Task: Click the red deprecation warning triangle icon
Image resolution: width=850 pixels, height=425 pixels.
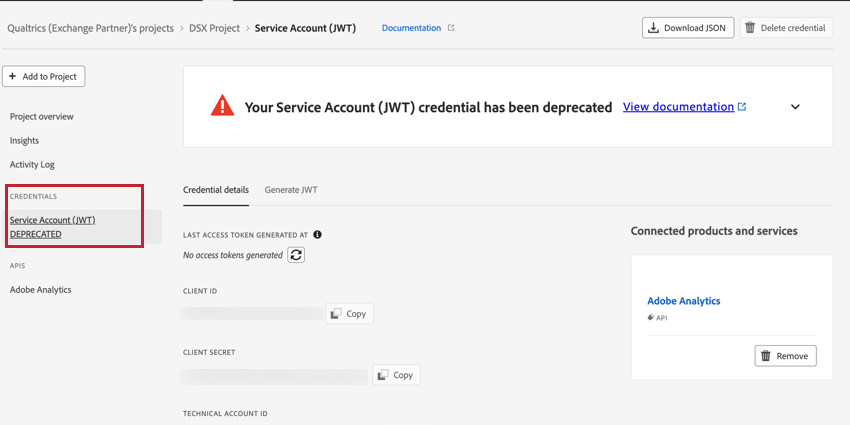Action: click(222, 106)
